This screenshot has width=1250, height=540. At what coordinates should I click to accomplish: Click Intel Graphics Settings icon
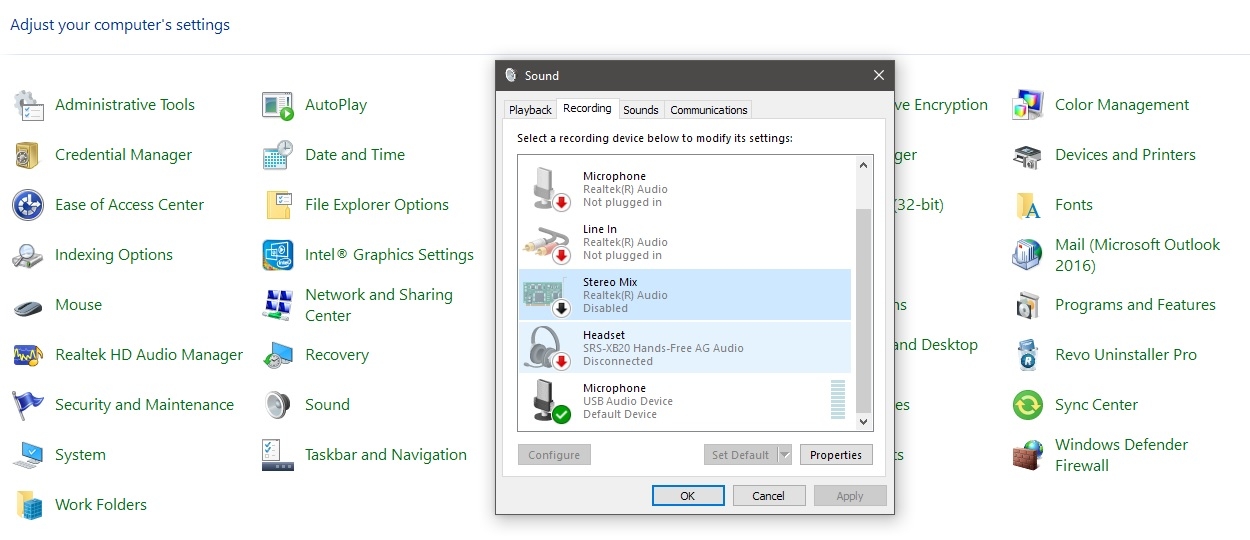click(x=278, y=255)
